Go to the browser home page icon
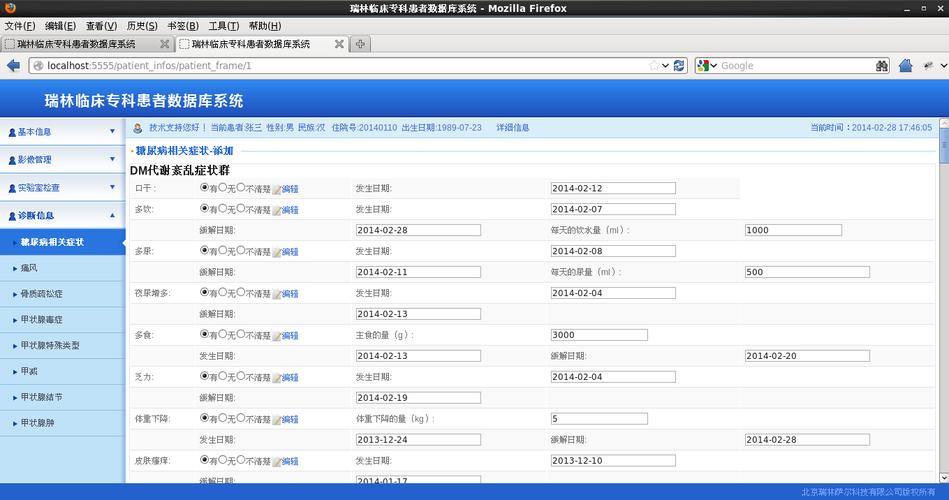 pos(905,65)
